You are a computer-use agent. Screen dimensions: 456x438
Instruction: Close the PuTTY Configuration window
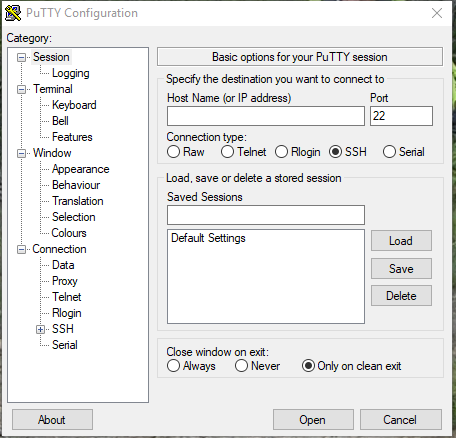(x=437, y=13)
